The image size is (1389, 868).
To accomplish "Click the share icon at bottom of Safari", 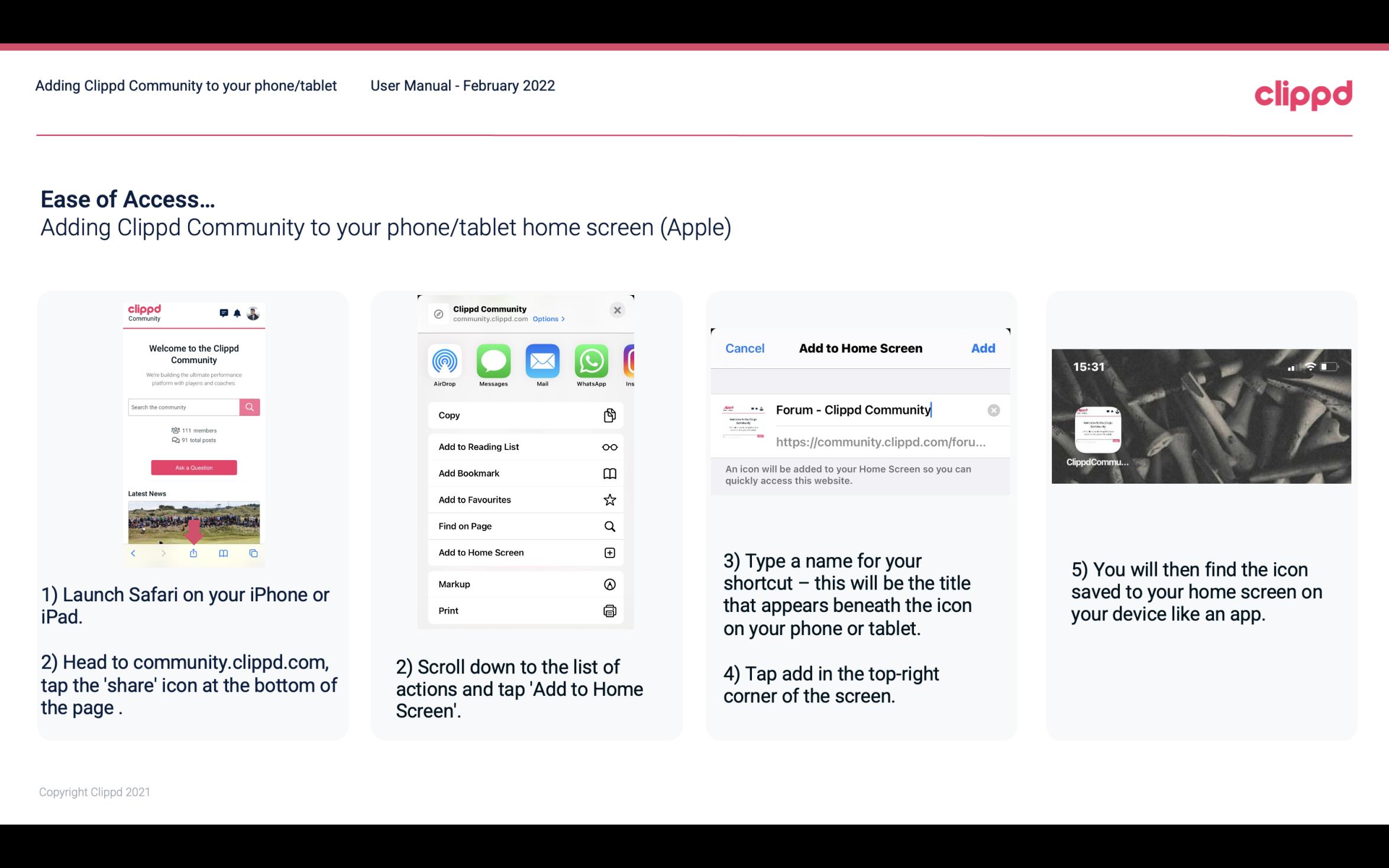I will point(193,552).
